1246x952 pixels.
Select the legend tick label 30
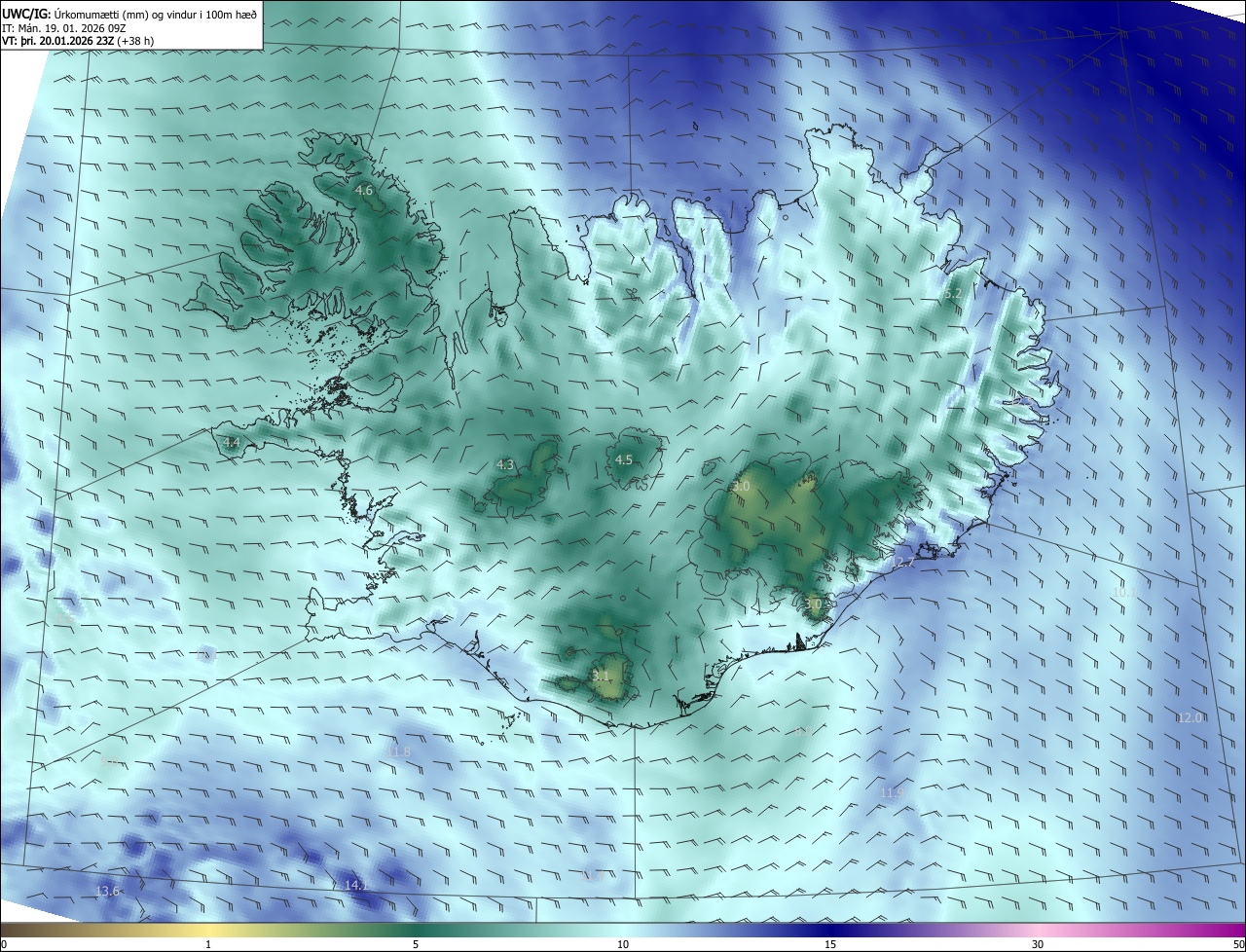tap(1038, 944)
